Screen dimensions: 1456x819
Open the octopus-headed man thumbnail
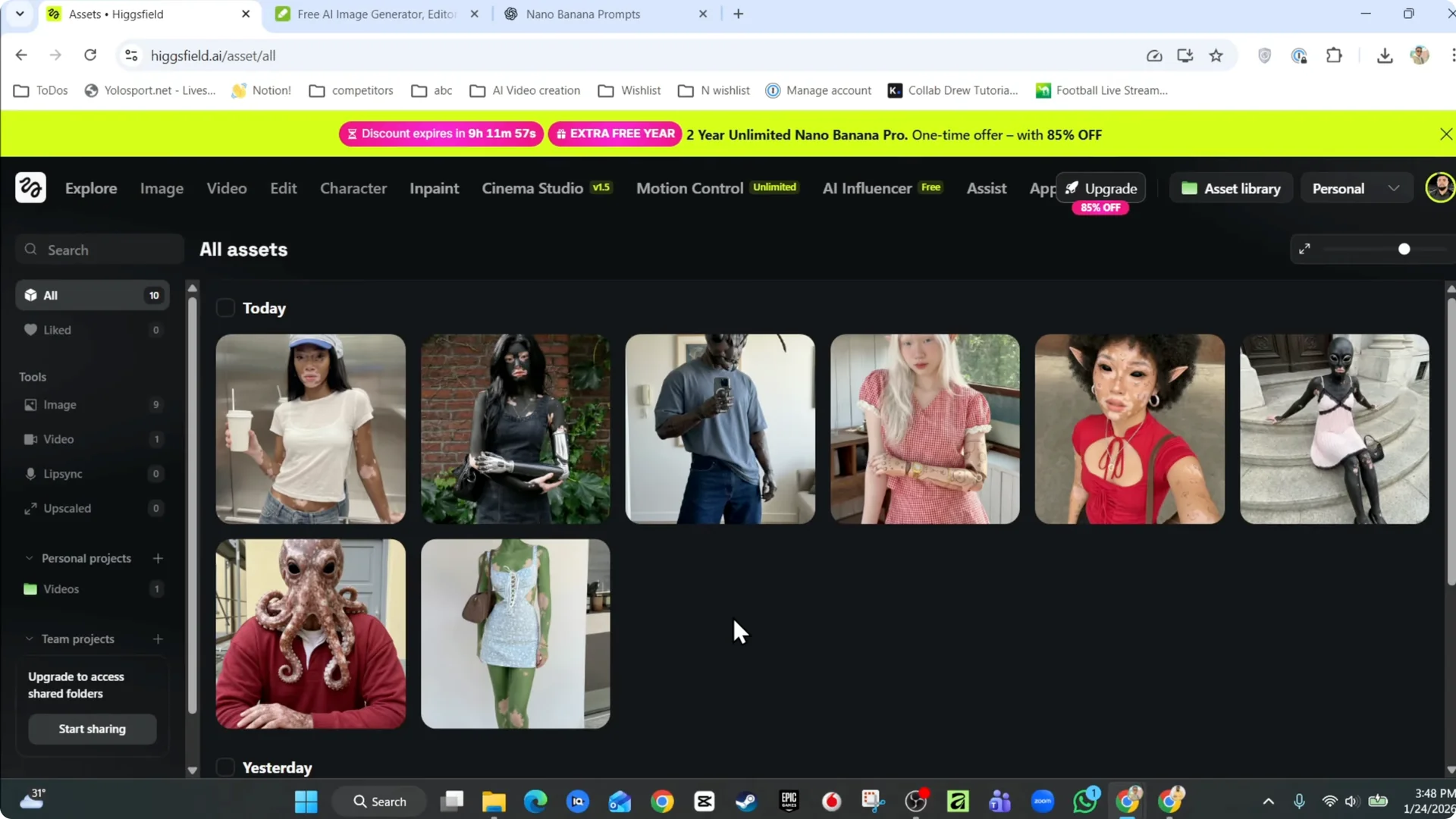tap(309, 634)
